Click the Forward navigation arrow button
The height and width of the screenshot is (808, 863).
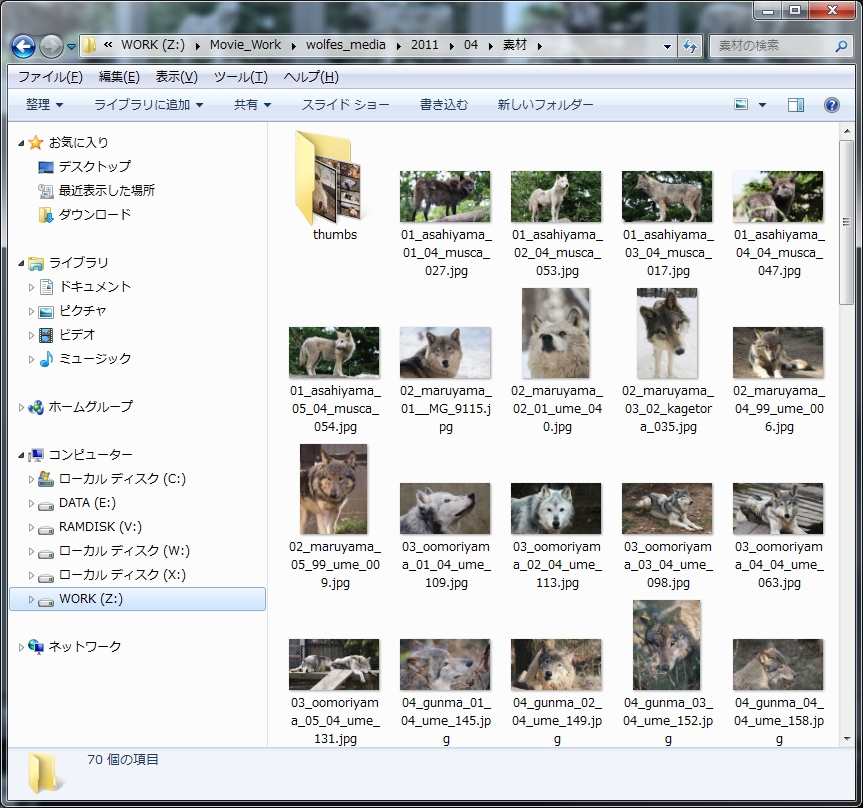click(x=51, y=46)
